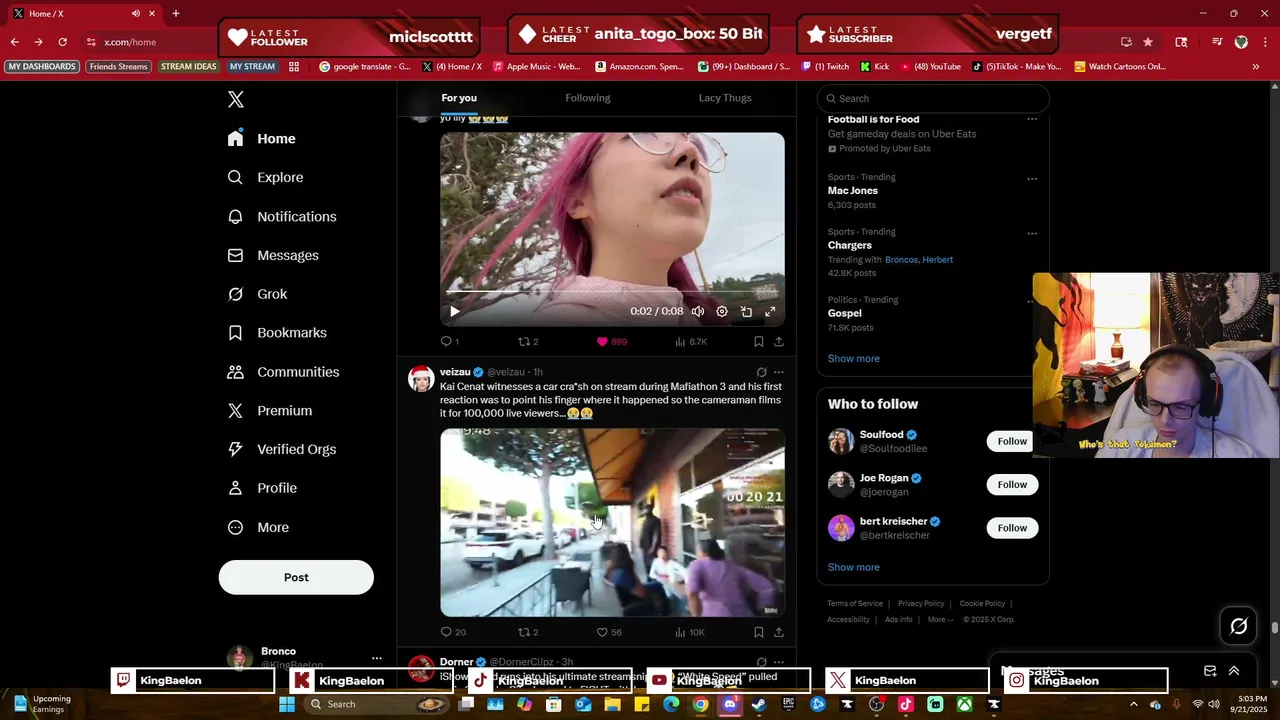Open more options on Football ad
Image resolution: width=1280 pixels, height=720 pixels.
(x=1032, y=119)
